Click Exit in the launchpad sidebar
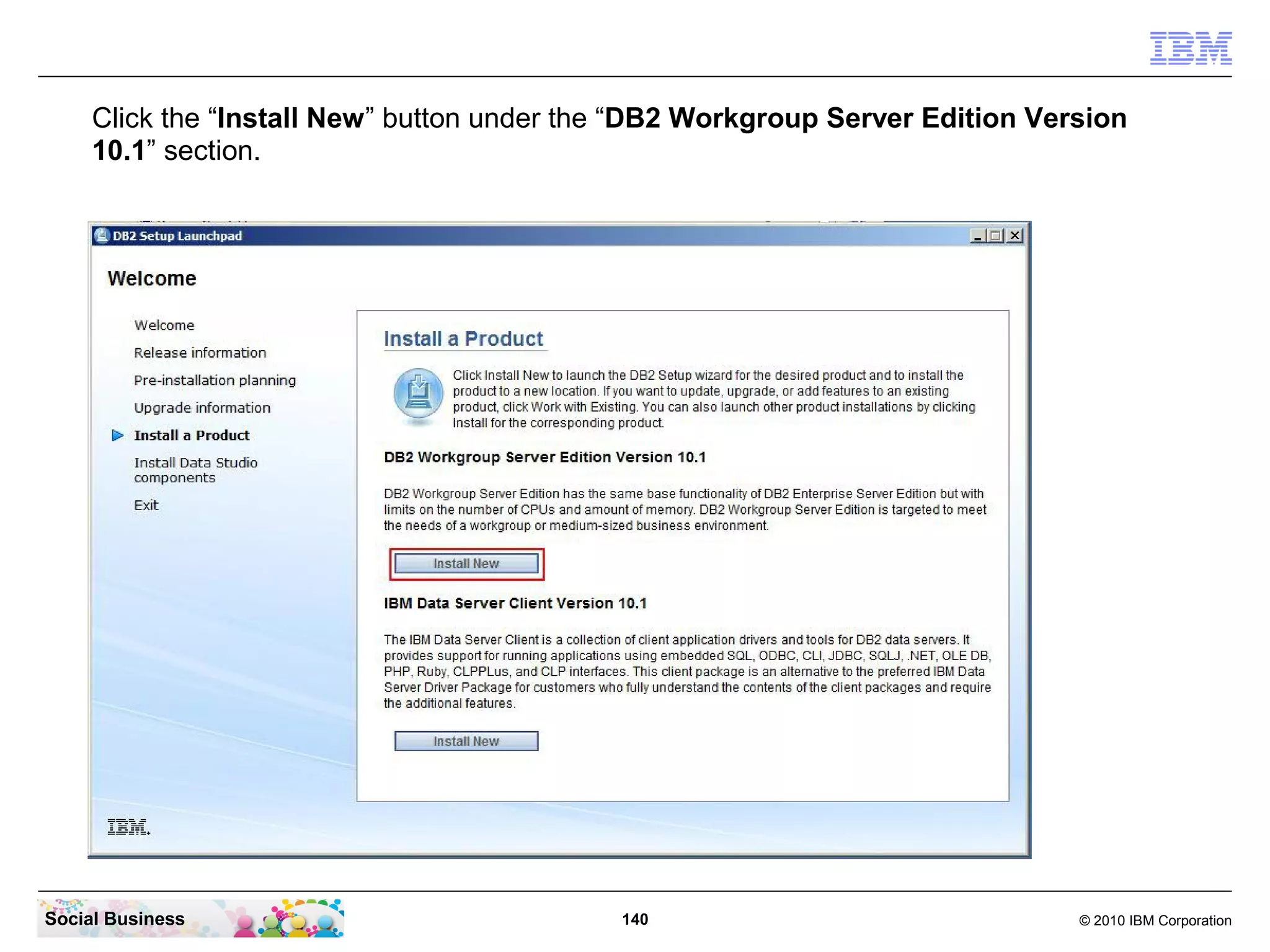The height and width of the screenshot is (952, 1270). pos(146,505)
